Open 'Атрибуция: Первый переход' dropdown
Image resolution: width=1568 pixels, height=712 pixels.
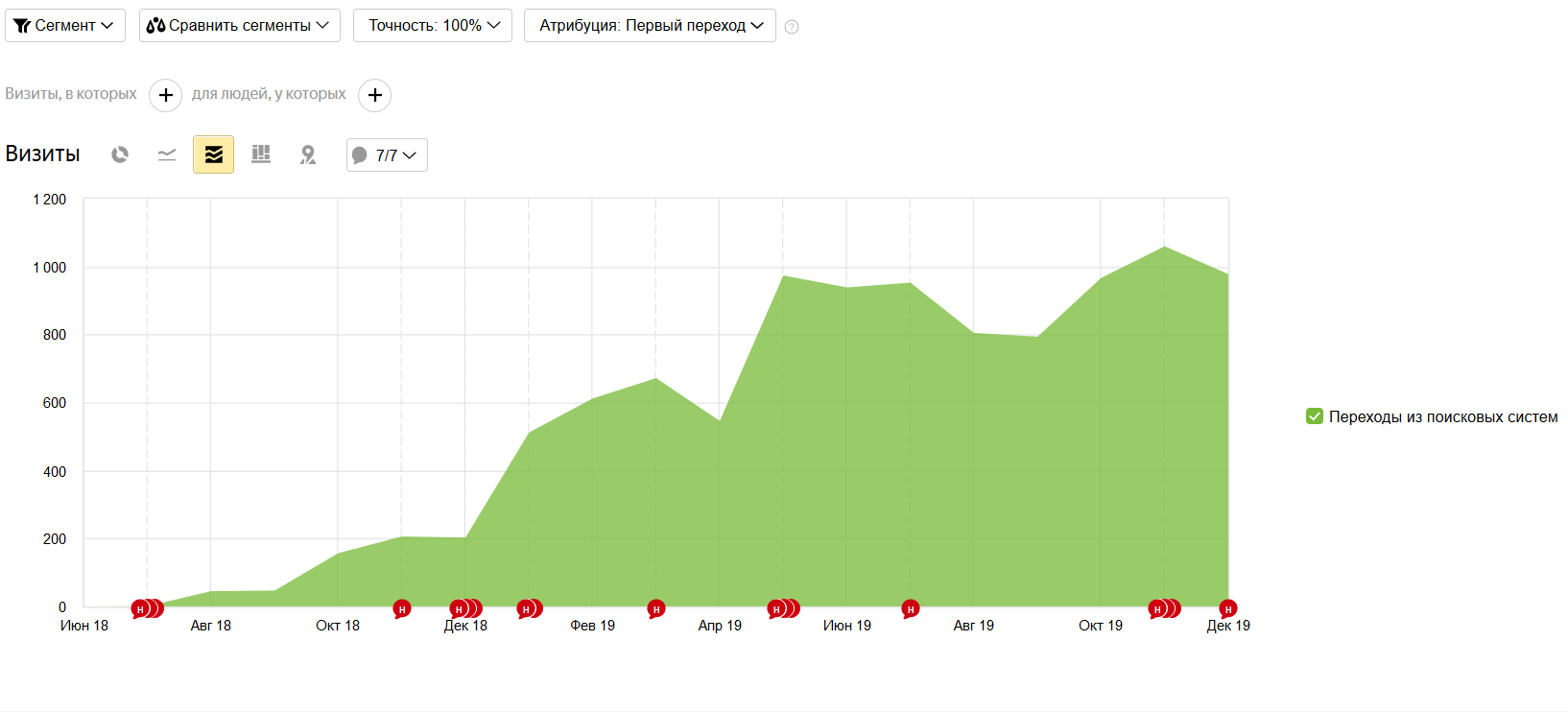point(650,26)
